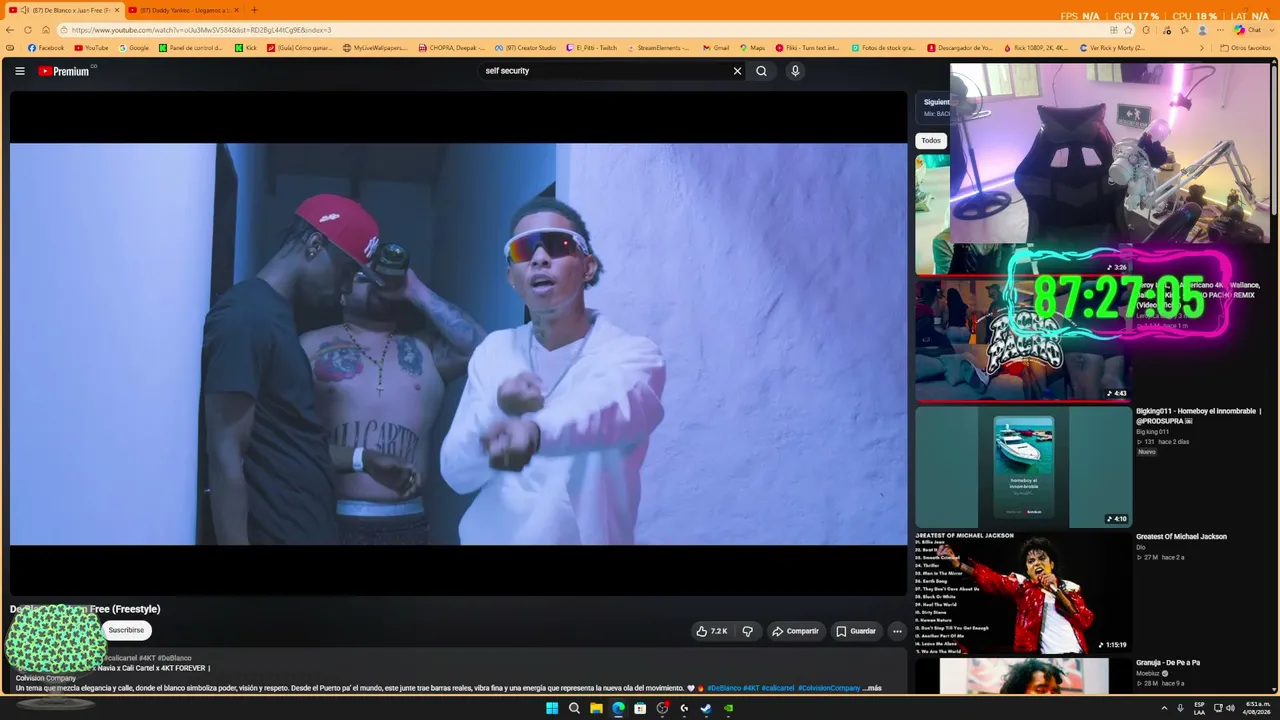This screenshot has width=1280, height=720.
Task: Open the "Descargador de Yo..." bookmark
Action: pyautogui.click(x=960, y=47)
